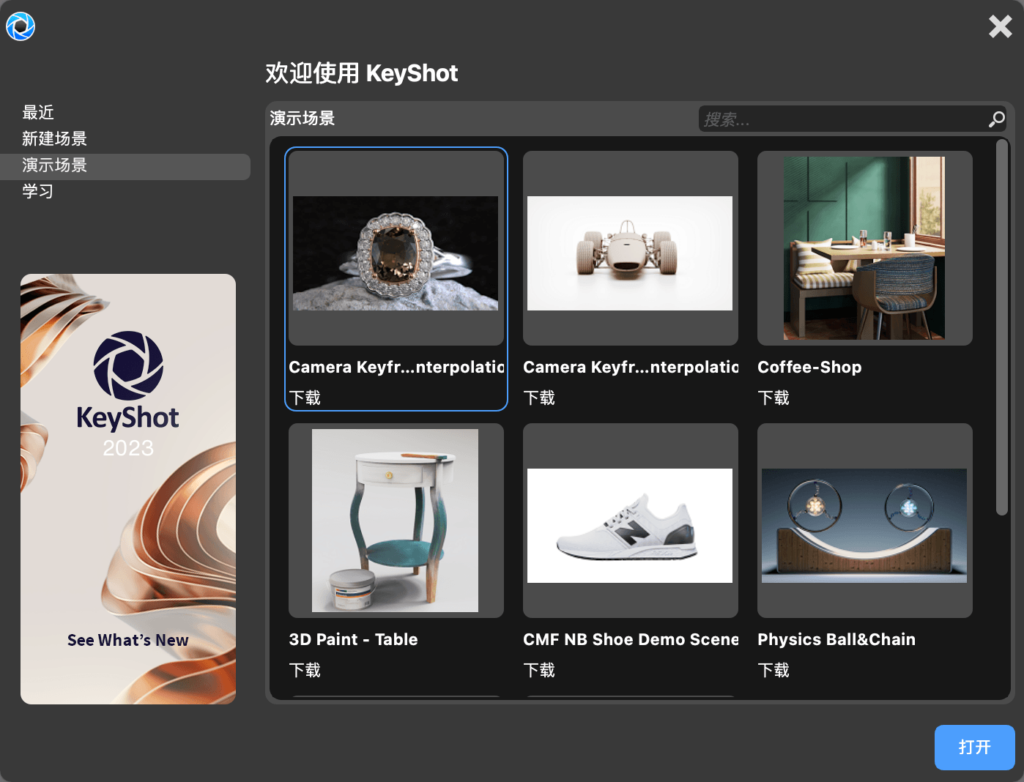1024x782 pixels.
Task: Select 新建场景 in the sidebar
Action: pyautogui.click(x=54, y=138)
